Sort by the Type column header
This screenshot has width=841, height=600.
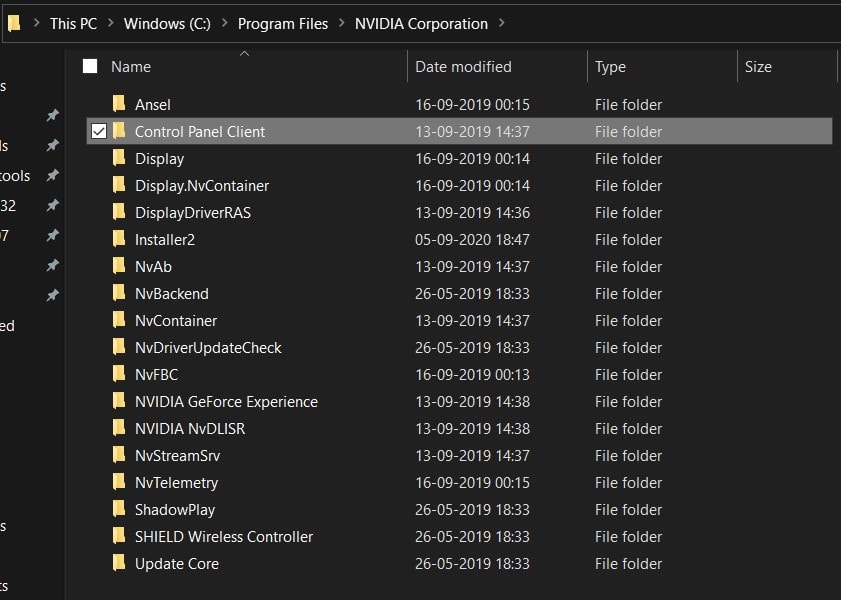tap(610, 66)
